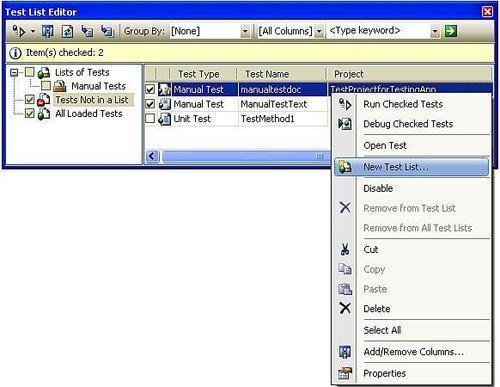
Task: Choose Open Test from context menu
Action: [x=412, y=146]
